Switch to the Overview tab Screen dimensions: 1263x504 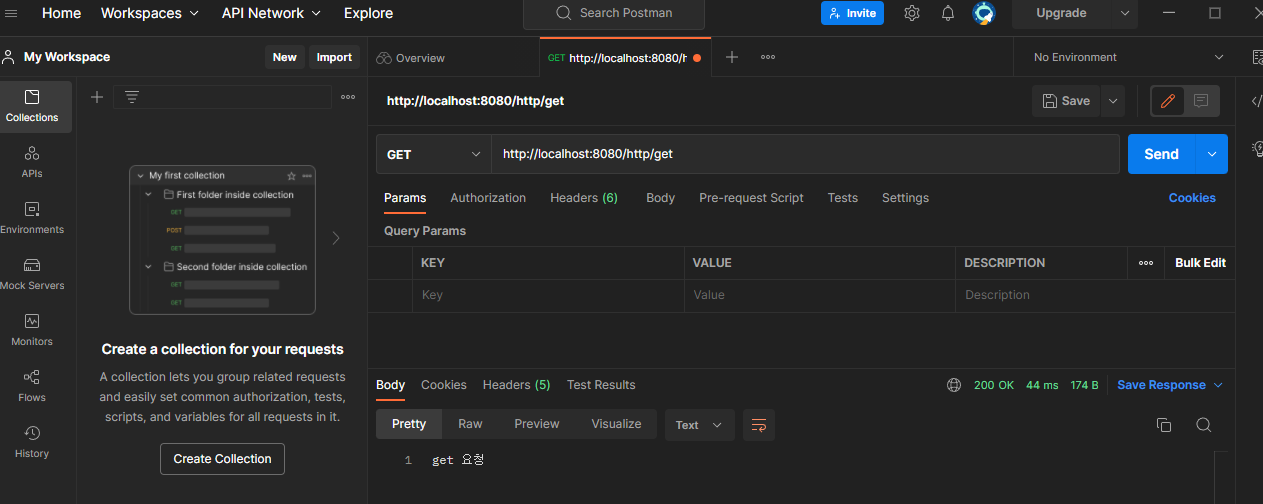(411, 58)
